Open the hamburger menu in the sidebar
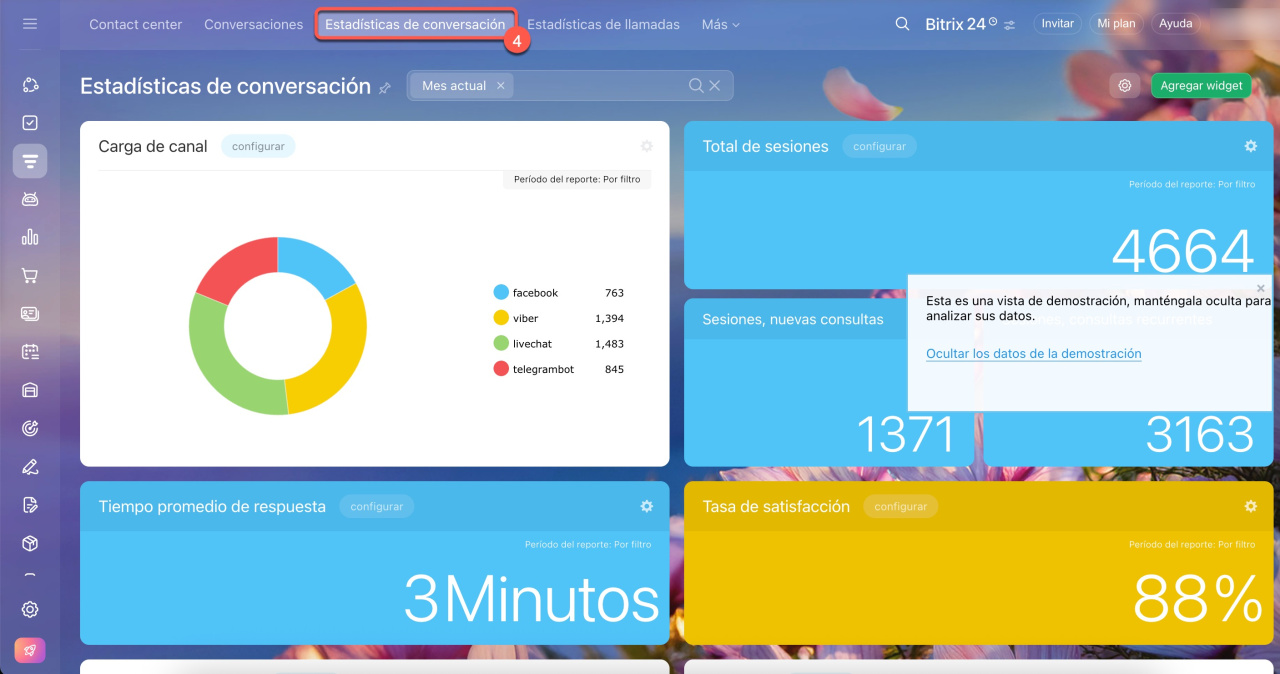 pyautogui.click(x=30, y=23)
